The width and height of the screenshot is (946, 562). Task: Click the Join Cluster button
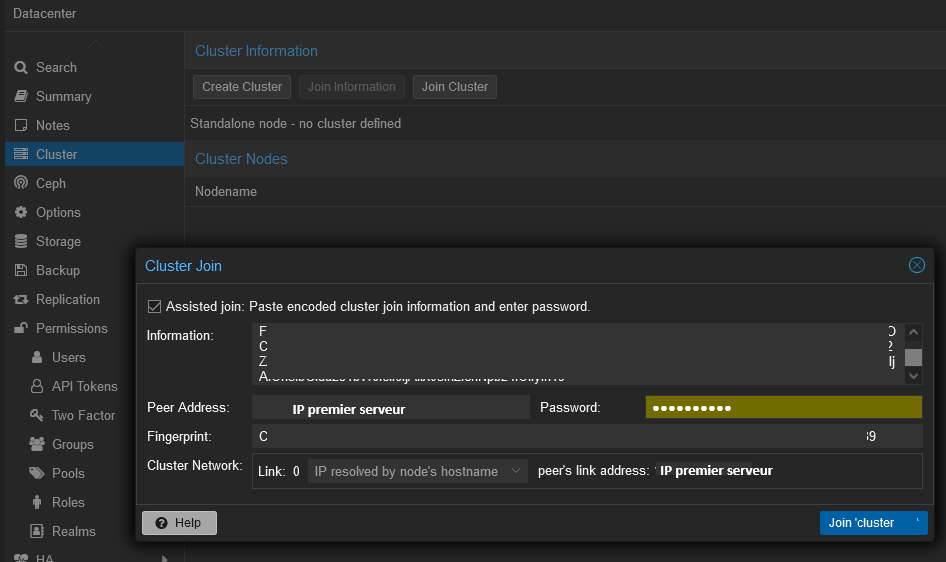pos(454,87)
